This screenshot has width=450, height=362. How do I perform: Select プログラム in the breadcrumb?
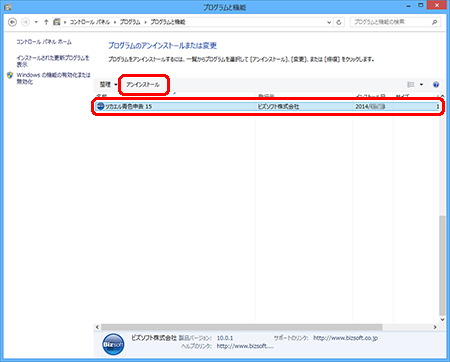tap(130, 22)
